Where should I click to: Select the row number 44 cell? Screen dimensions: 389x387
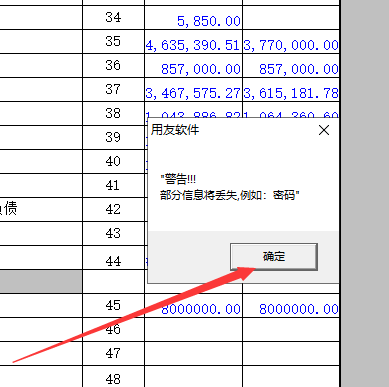pyautogui.click(x=113, y=258)
